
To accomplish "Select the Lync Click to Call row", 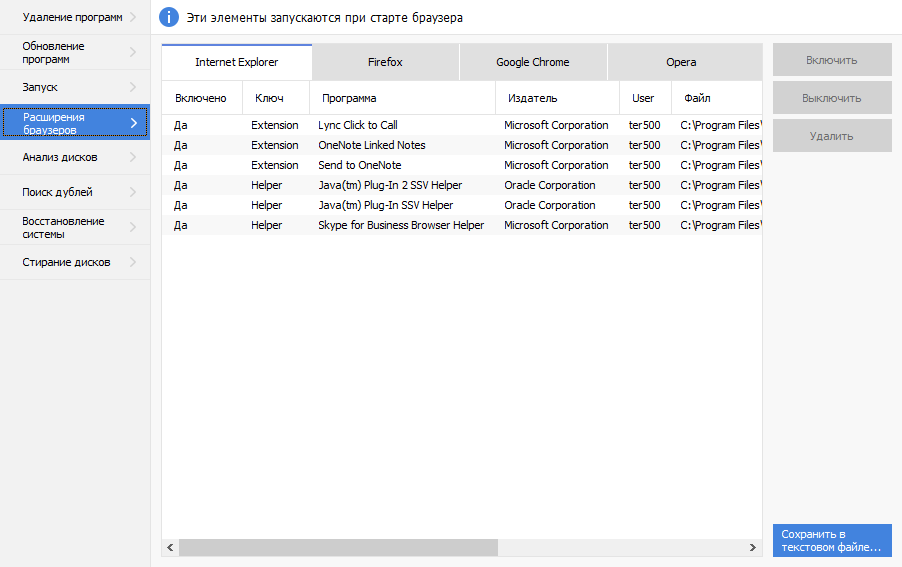I will (462, 125).
